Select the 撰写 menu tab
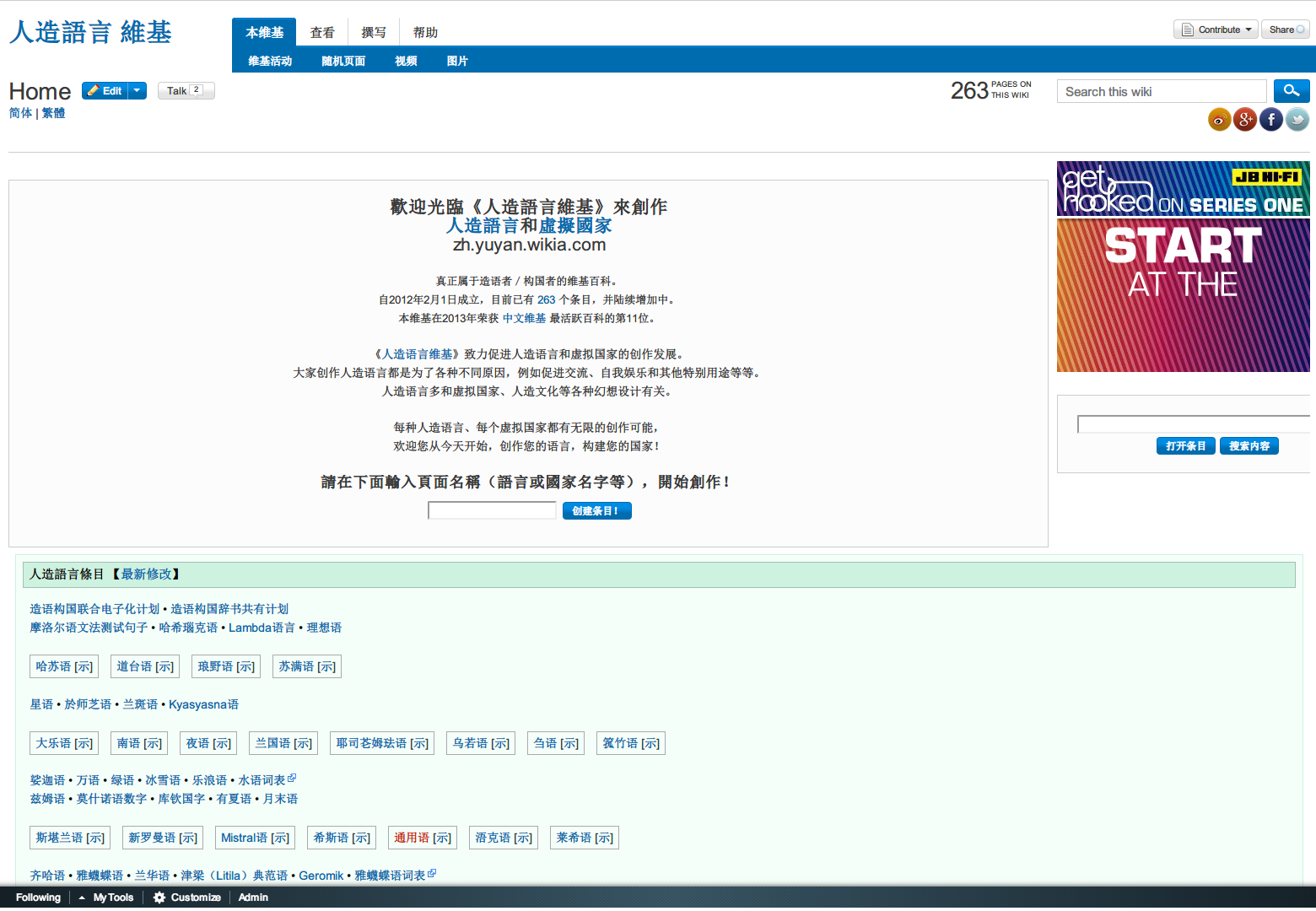 click(x=374, y=32)
